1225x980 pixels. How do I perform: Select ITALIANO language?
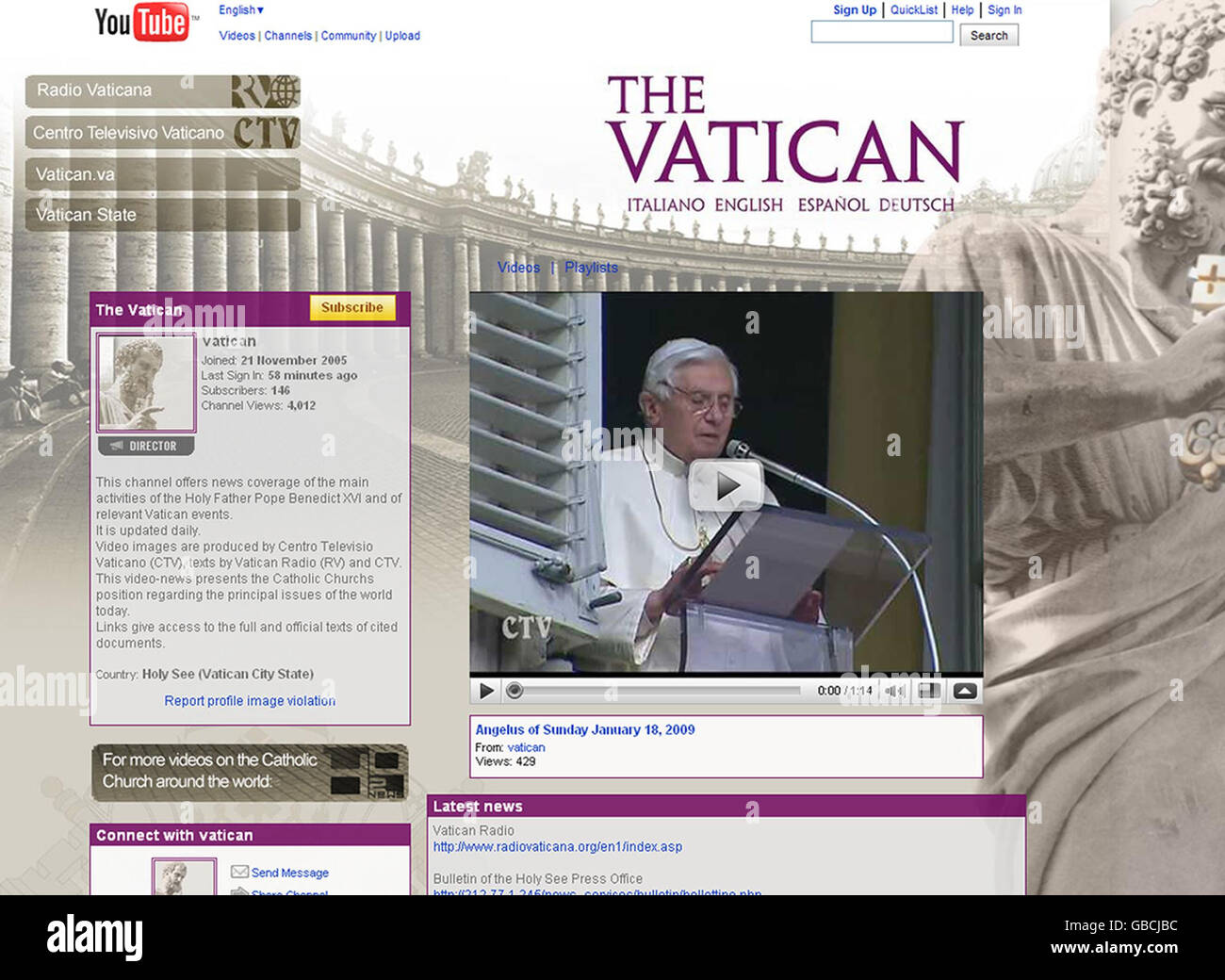pos(665,205)
